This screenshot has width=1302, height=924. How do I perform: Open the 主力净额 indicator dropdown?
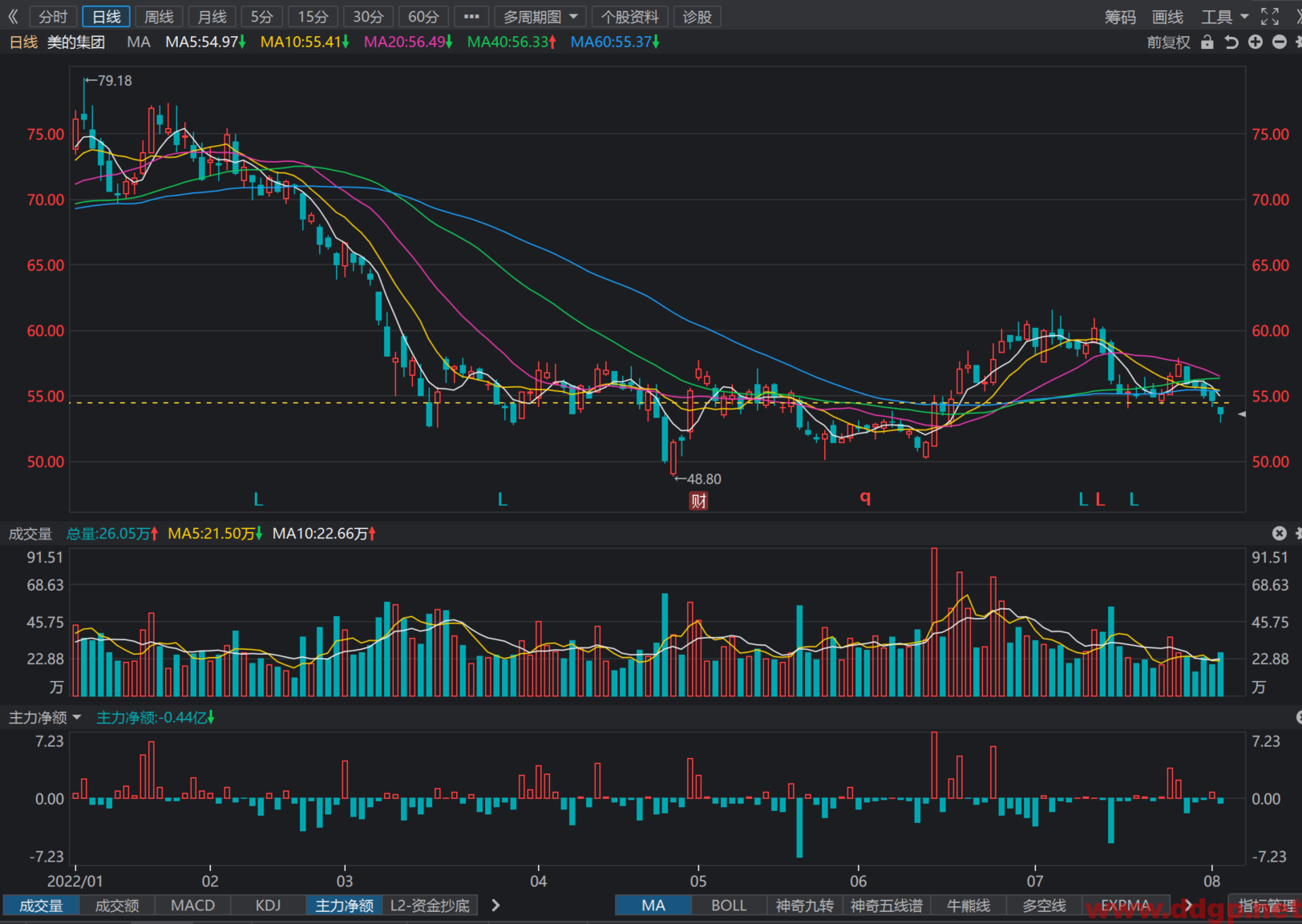coord(45,718)
